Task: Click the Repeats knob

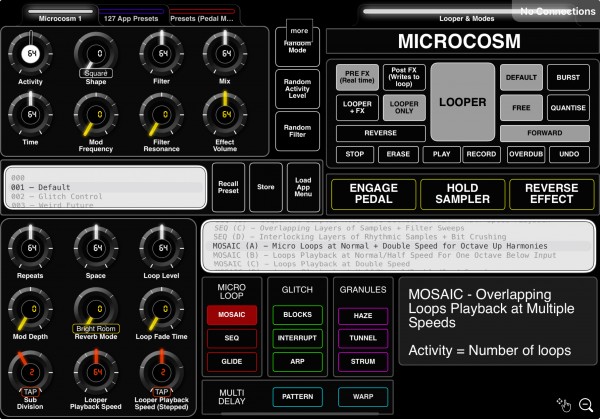Action: 30,248
